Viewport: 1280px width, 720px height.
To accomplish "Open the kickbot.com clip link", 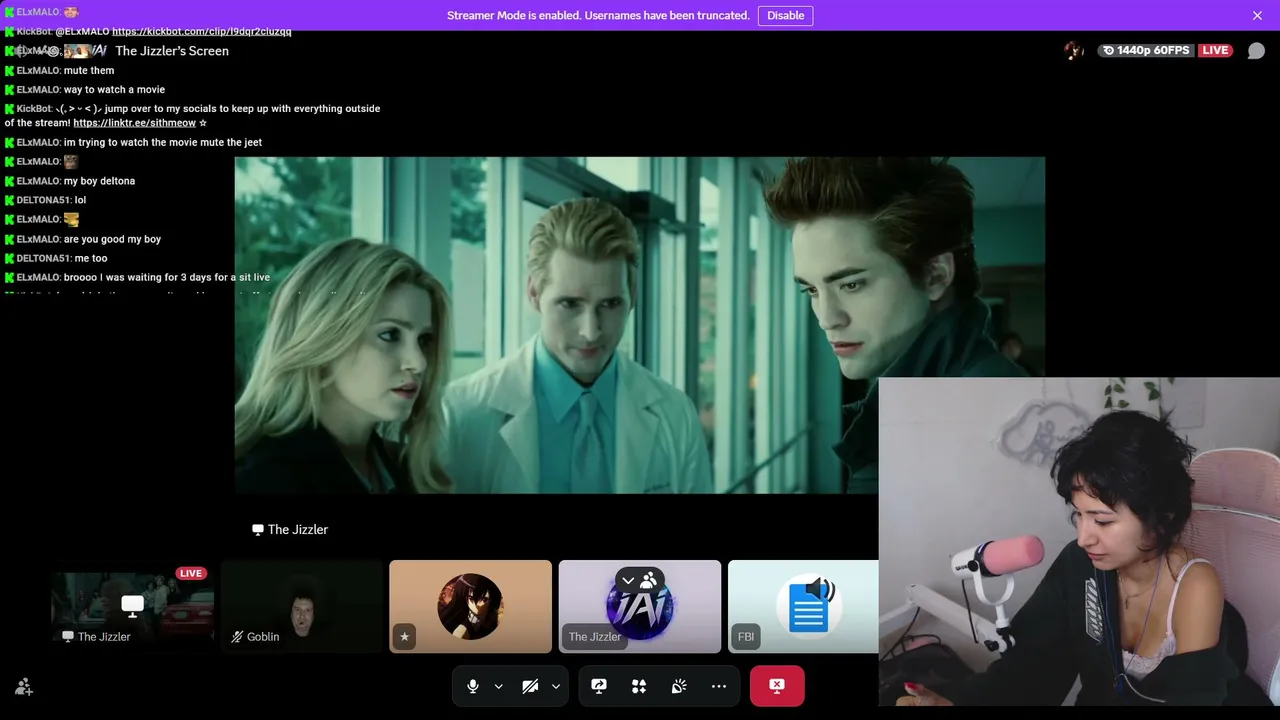I will point(201,31).
